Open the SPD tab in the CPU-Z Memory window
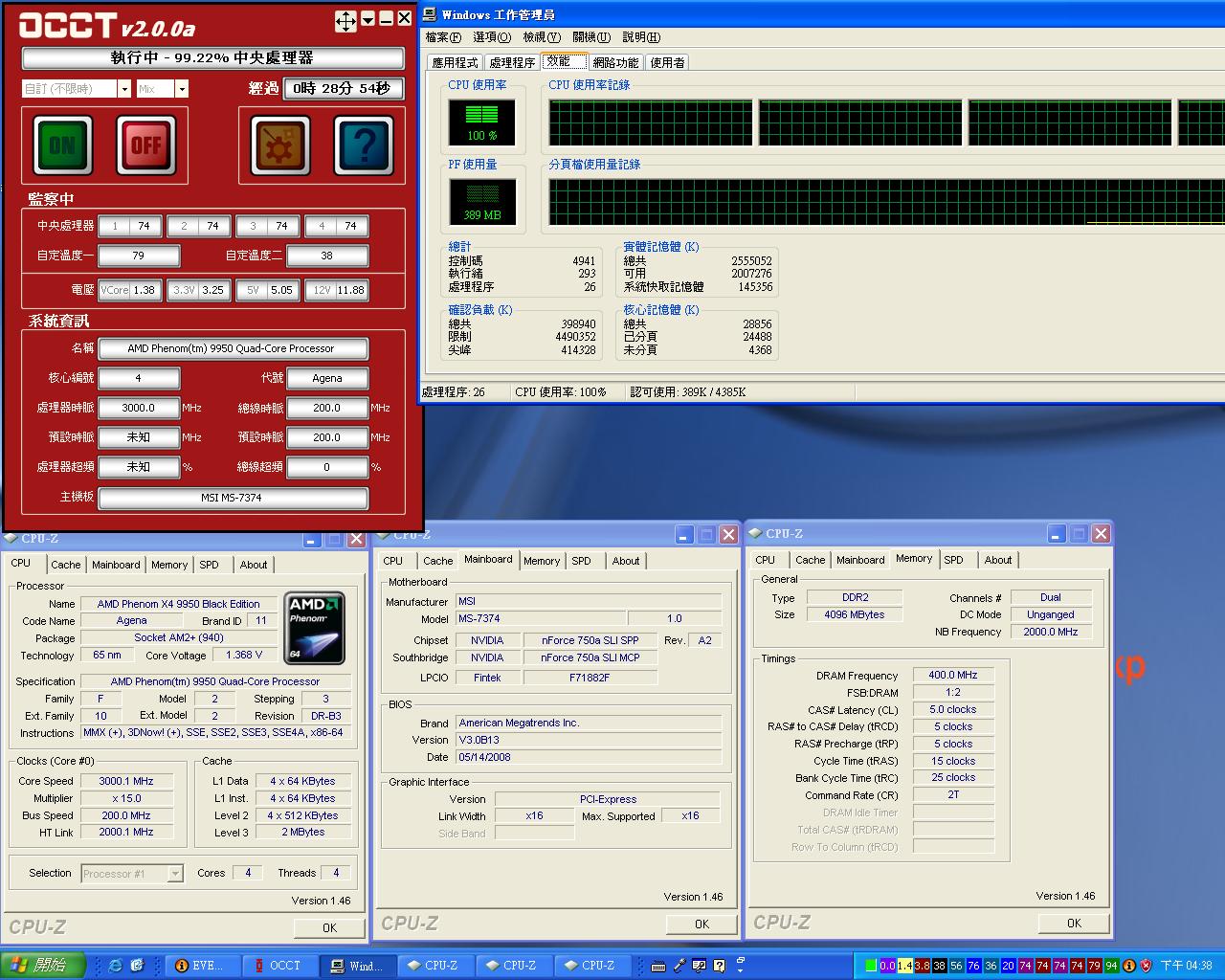Image resolution: width=1225 pixels, height=980 pixels. tap(953, 560)
